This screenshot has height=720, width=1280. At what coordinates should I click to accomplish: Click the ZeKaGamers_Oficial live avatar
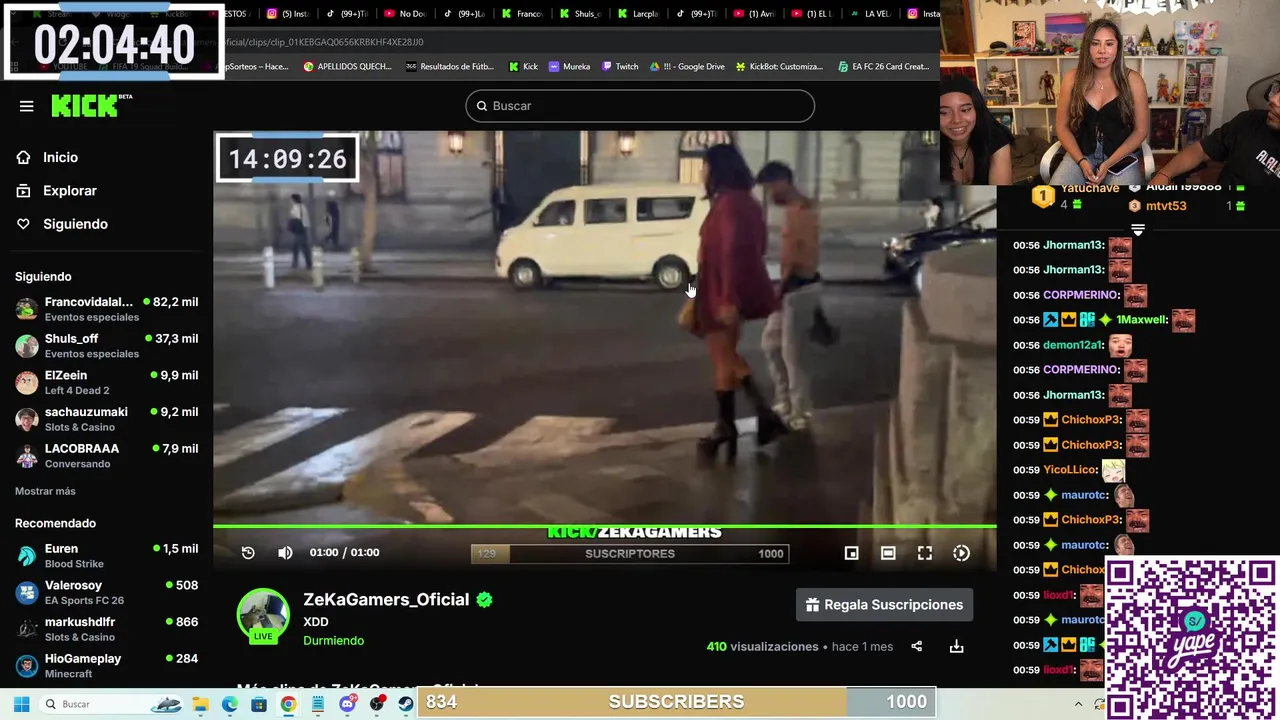click(263, 615)
